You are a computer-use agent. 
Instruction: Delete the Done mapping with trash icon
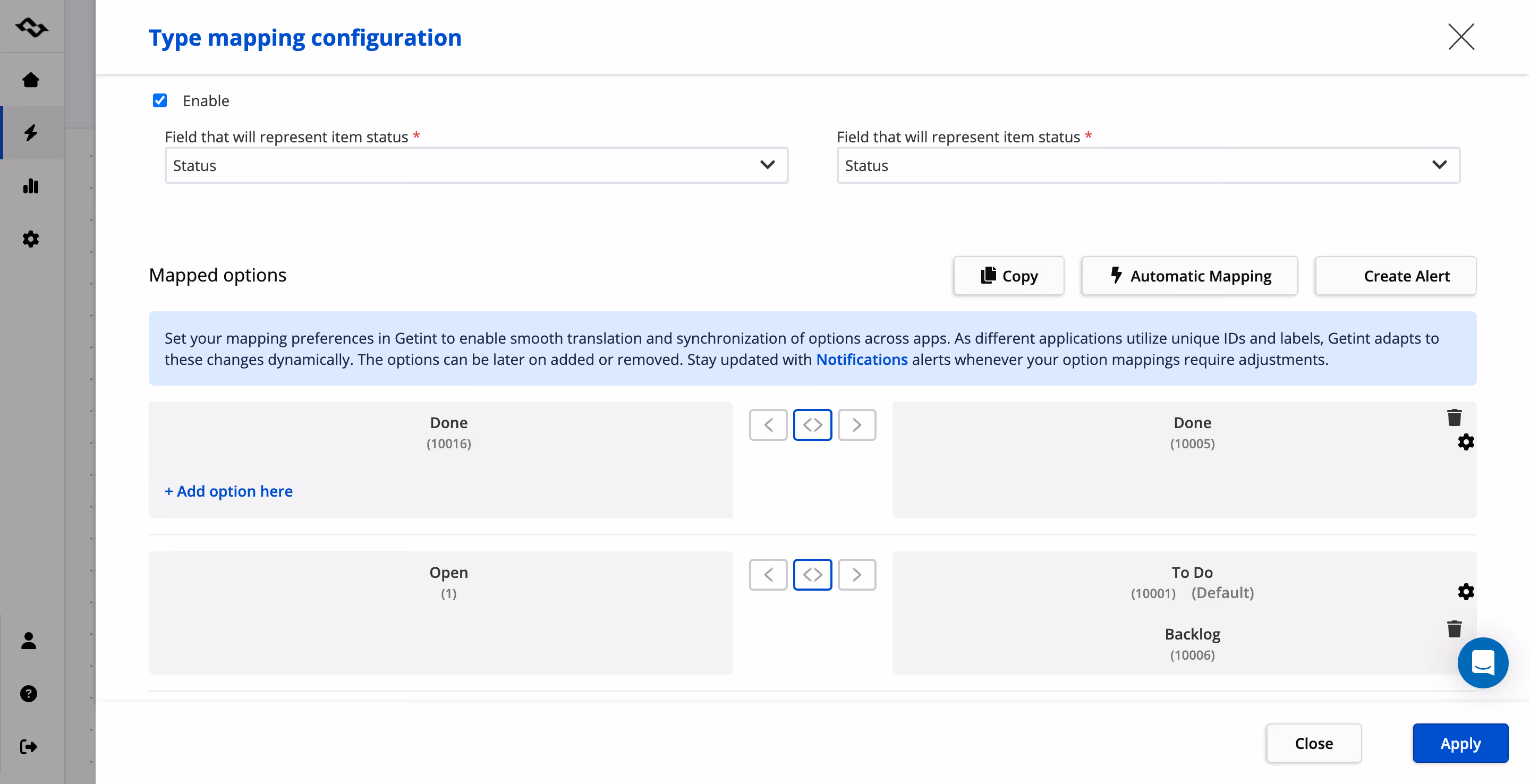(1454, 417)
